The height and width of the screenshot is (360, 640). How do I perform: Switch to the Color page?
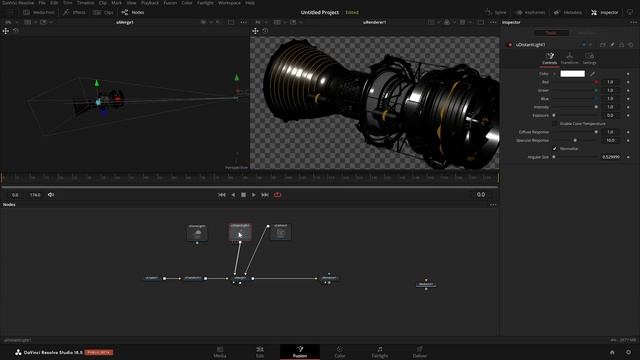pos(340,352)
